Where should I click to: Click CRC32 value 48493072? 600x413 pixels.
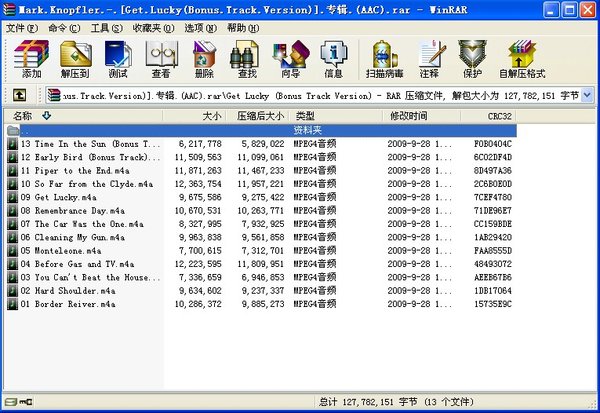pos(493,264)
